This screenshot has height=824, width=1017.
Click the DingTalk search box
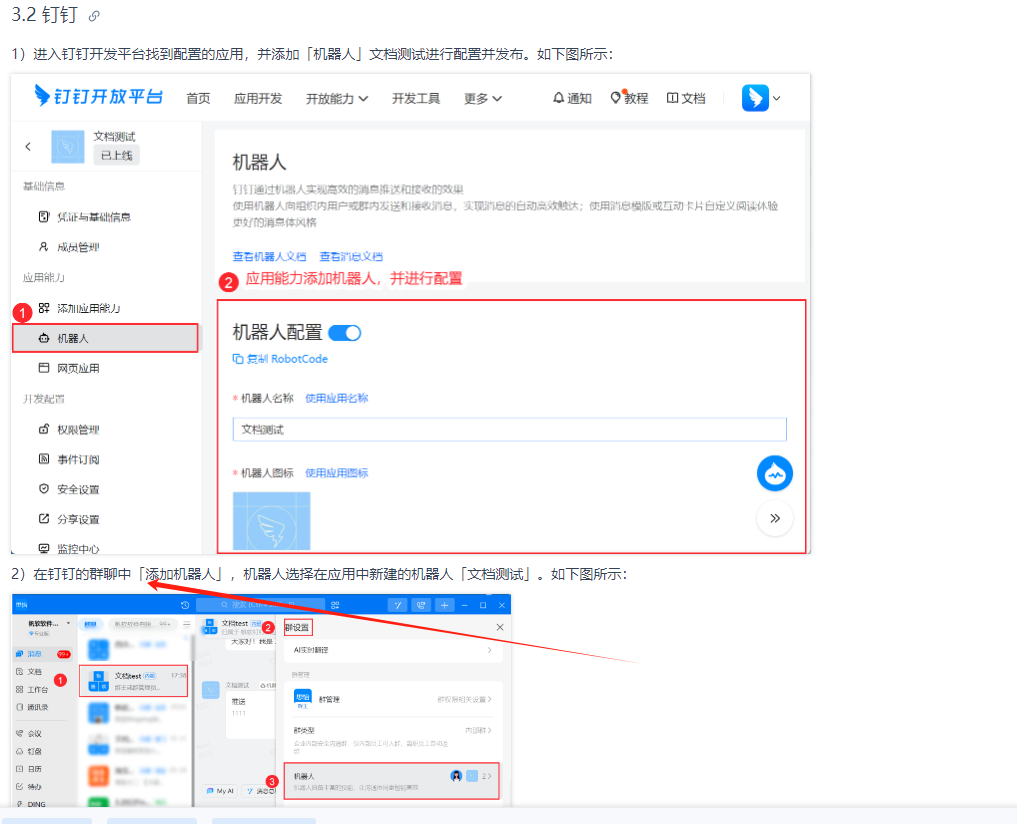260,605
